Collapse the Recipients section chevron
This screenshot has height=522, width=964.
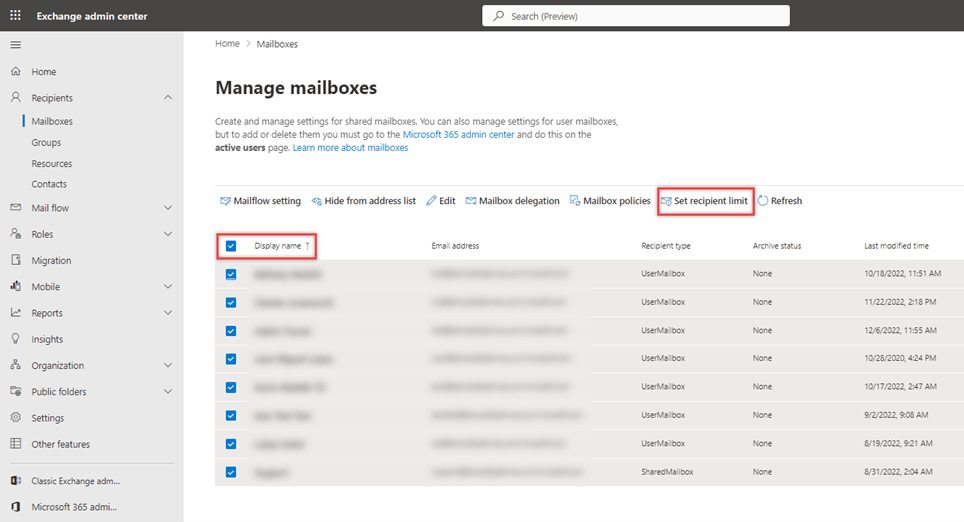[168, 97]
